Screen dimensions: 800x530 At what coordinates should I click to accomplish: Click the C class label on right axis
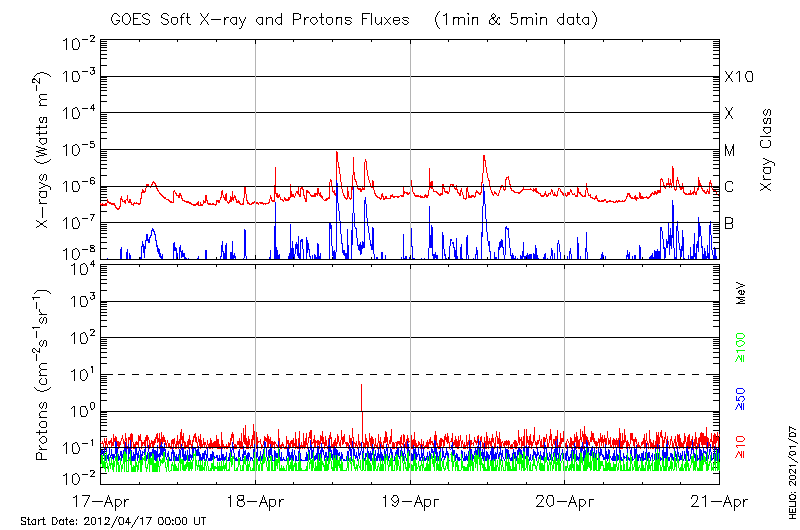[729, 187]
